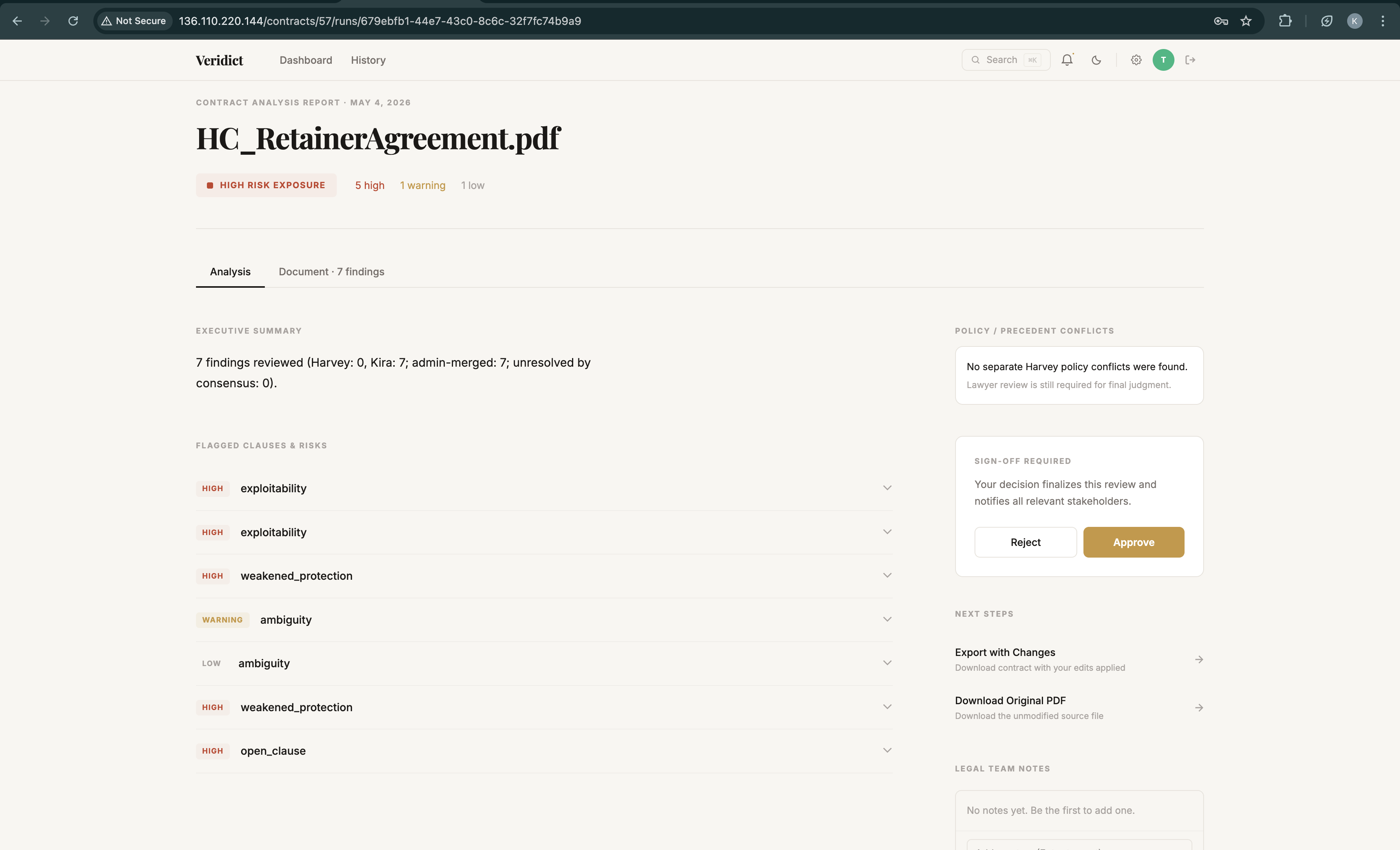Expand the LOW ambiguity finding
Screen dimensions: 1400x850
point(544,663)
